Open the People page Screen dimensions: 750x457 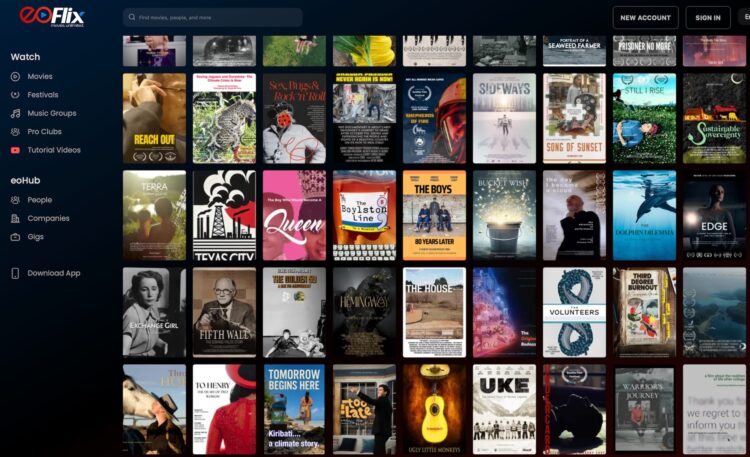40,200
